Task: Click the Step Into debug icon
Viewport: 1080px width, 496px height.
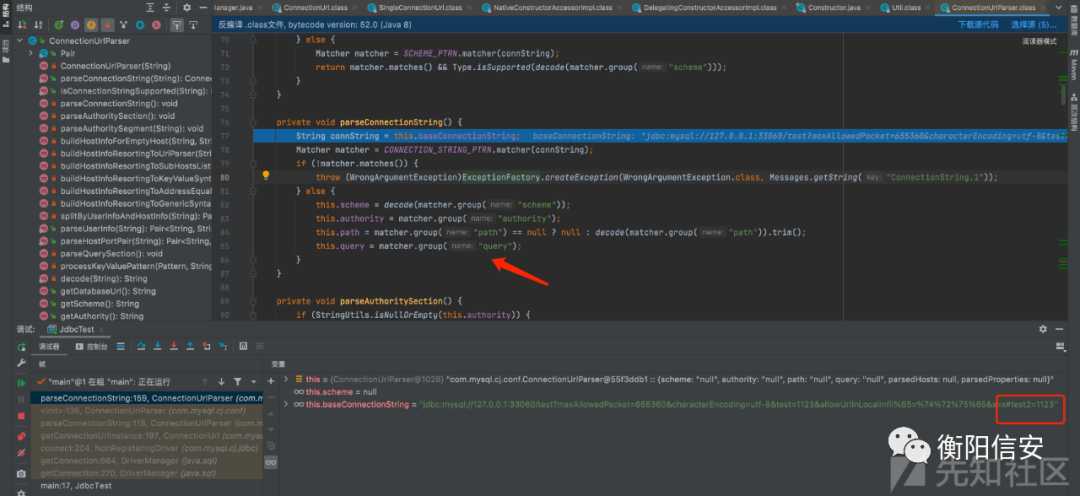Action: pos(158,346)
